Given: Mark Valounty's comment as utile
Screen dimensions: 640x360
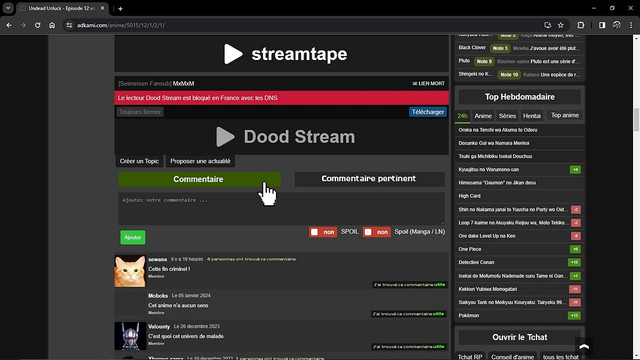Looking at the screenshot, I should point(409,347).
